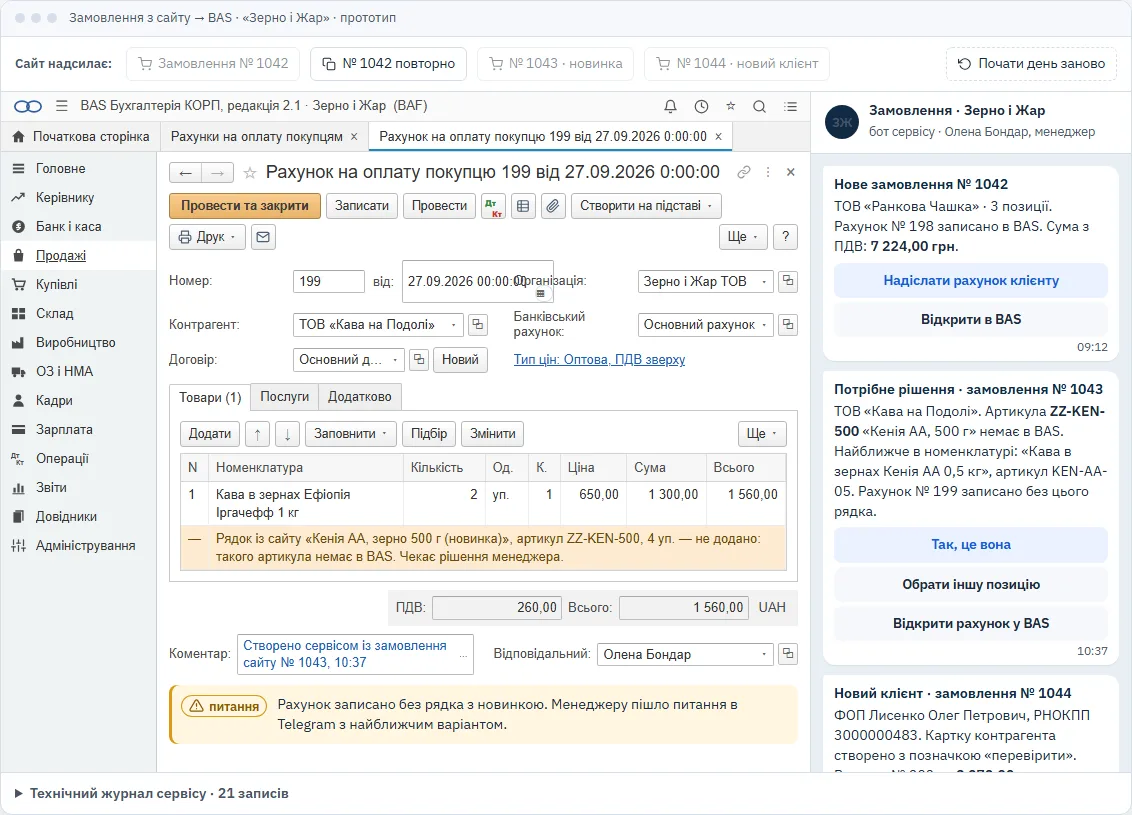1132x815 pixels.
Task: Click the Провести та закрити button
Action: pyautogui.click(x=245, y=206)
